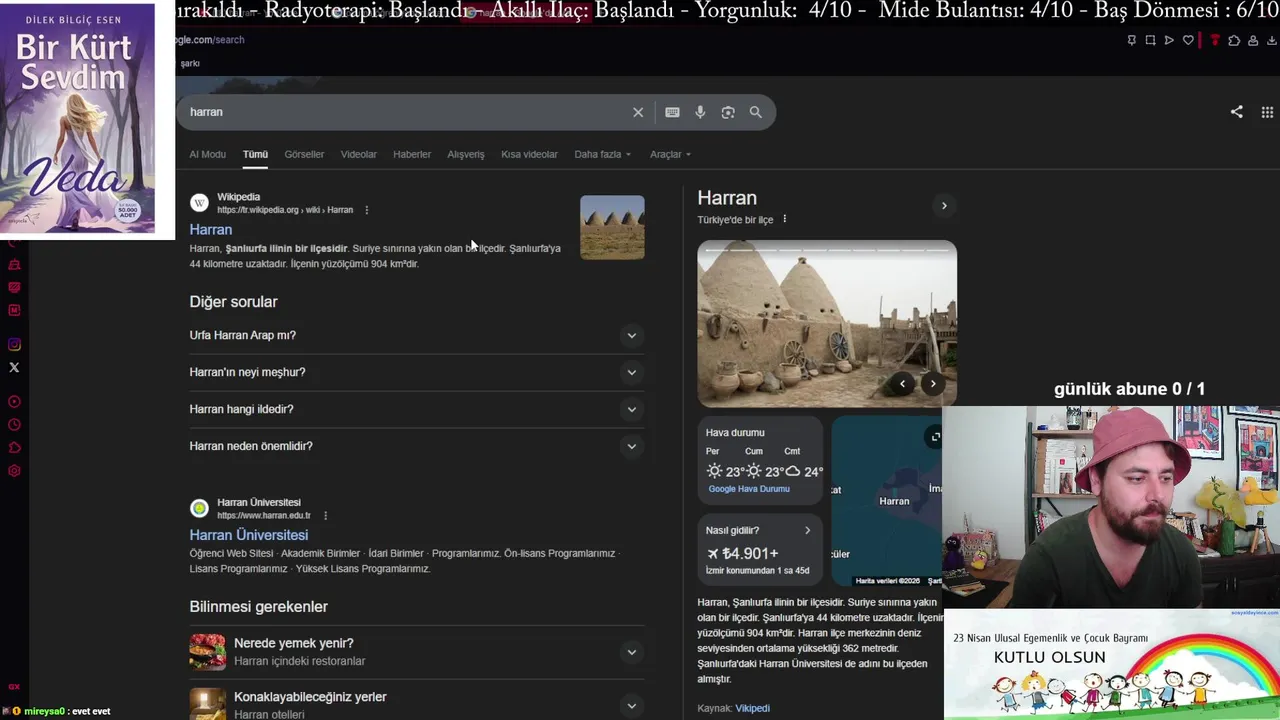
Task: Open the 'Araçlar' dropdown
Action: pos(670,154)
